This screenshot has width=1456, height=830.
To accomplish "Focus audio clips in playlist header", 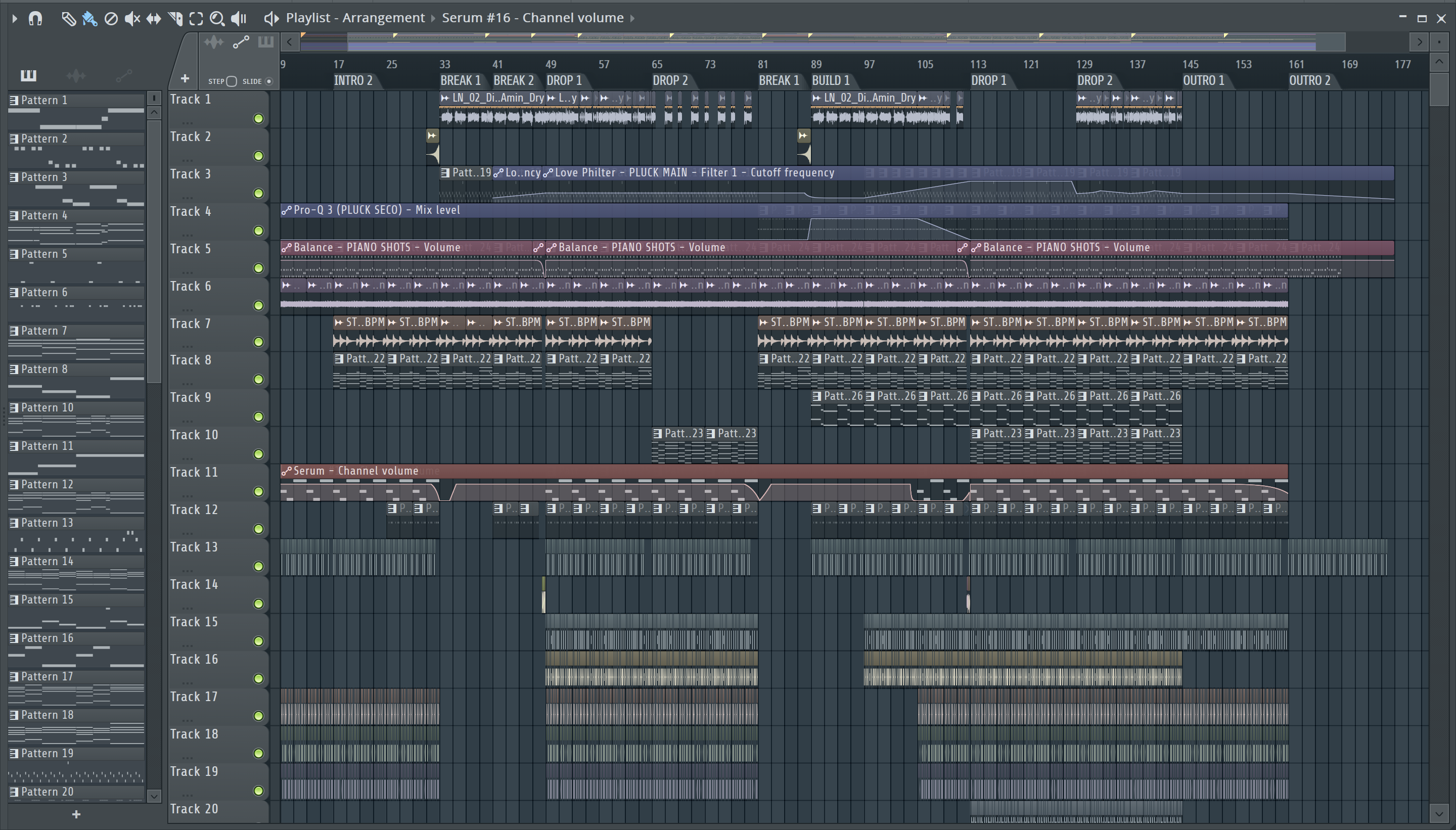I will pyautogui.click(x=214, y=42).
